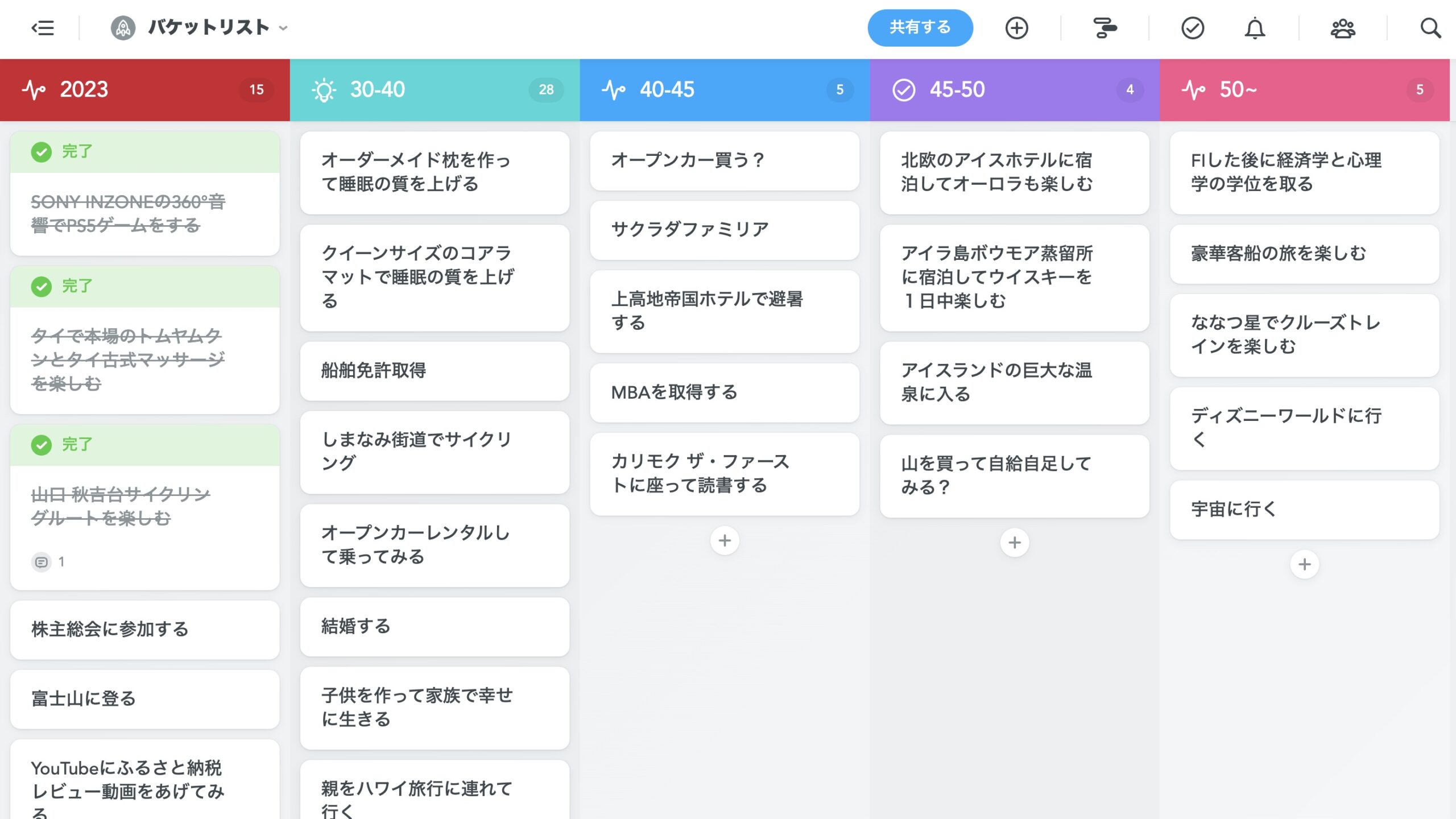Open the 宇宙に行く card
This screenshot has width=1456, height=819.
(1305, 510)
